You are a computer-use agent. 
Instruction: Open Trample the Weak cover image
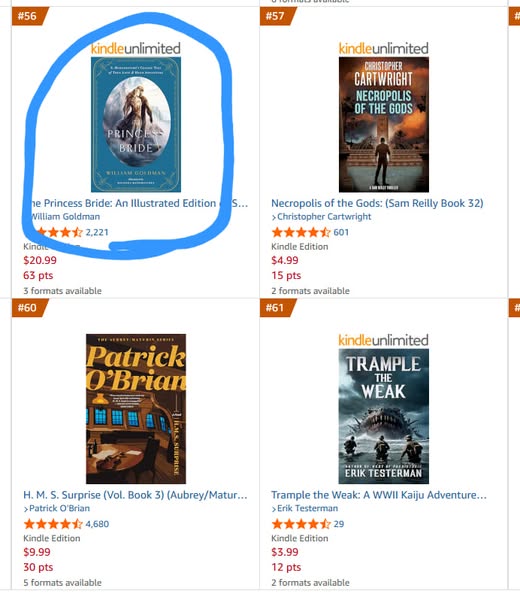[384, 416]
